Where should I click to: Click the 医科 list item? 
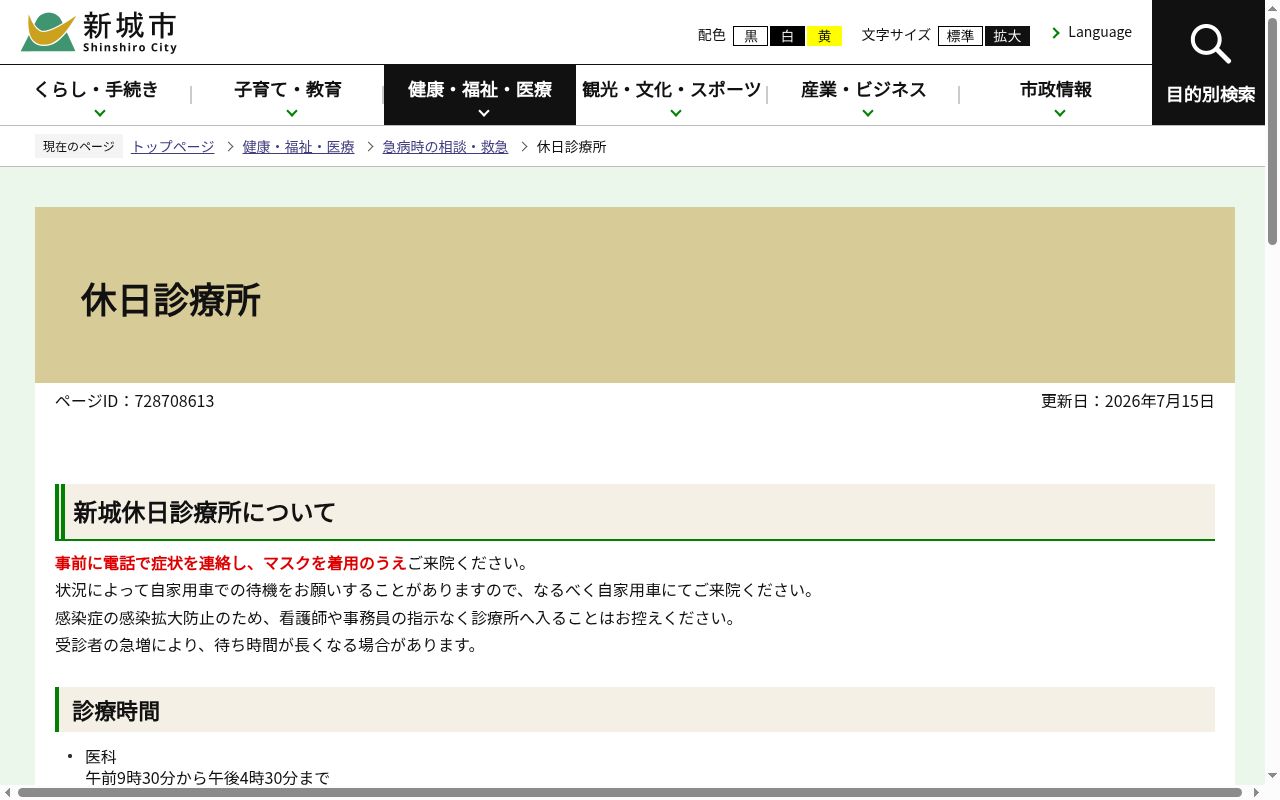point(101,757)
